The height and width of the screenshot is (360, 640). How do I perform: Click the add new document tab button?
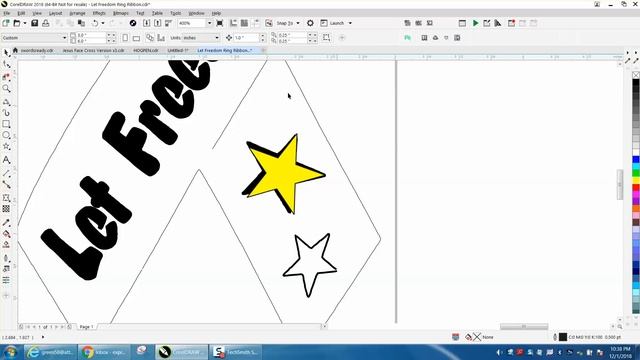(x=263, y=50)
